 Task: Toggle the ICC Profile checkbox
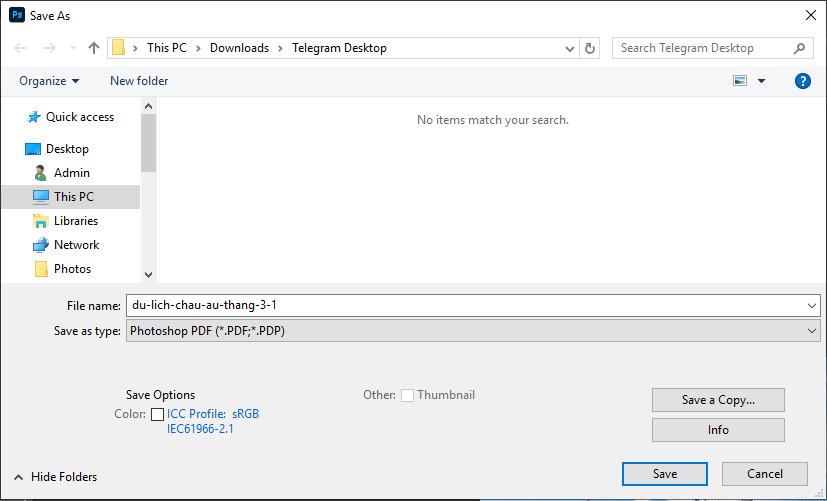[157, 415]
